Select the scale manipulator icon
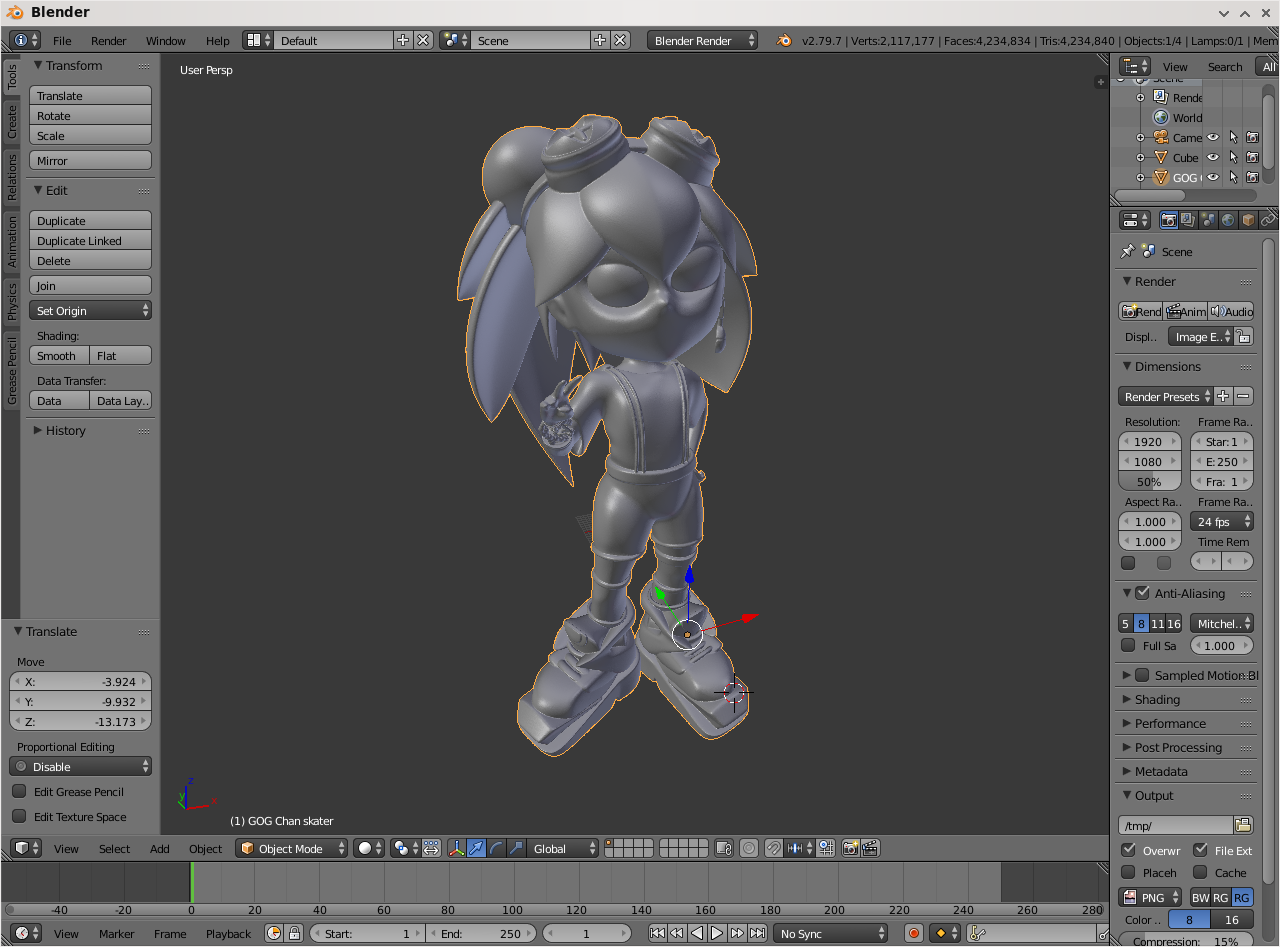Viewport: 1280px width, 947px height. [516, 848]
